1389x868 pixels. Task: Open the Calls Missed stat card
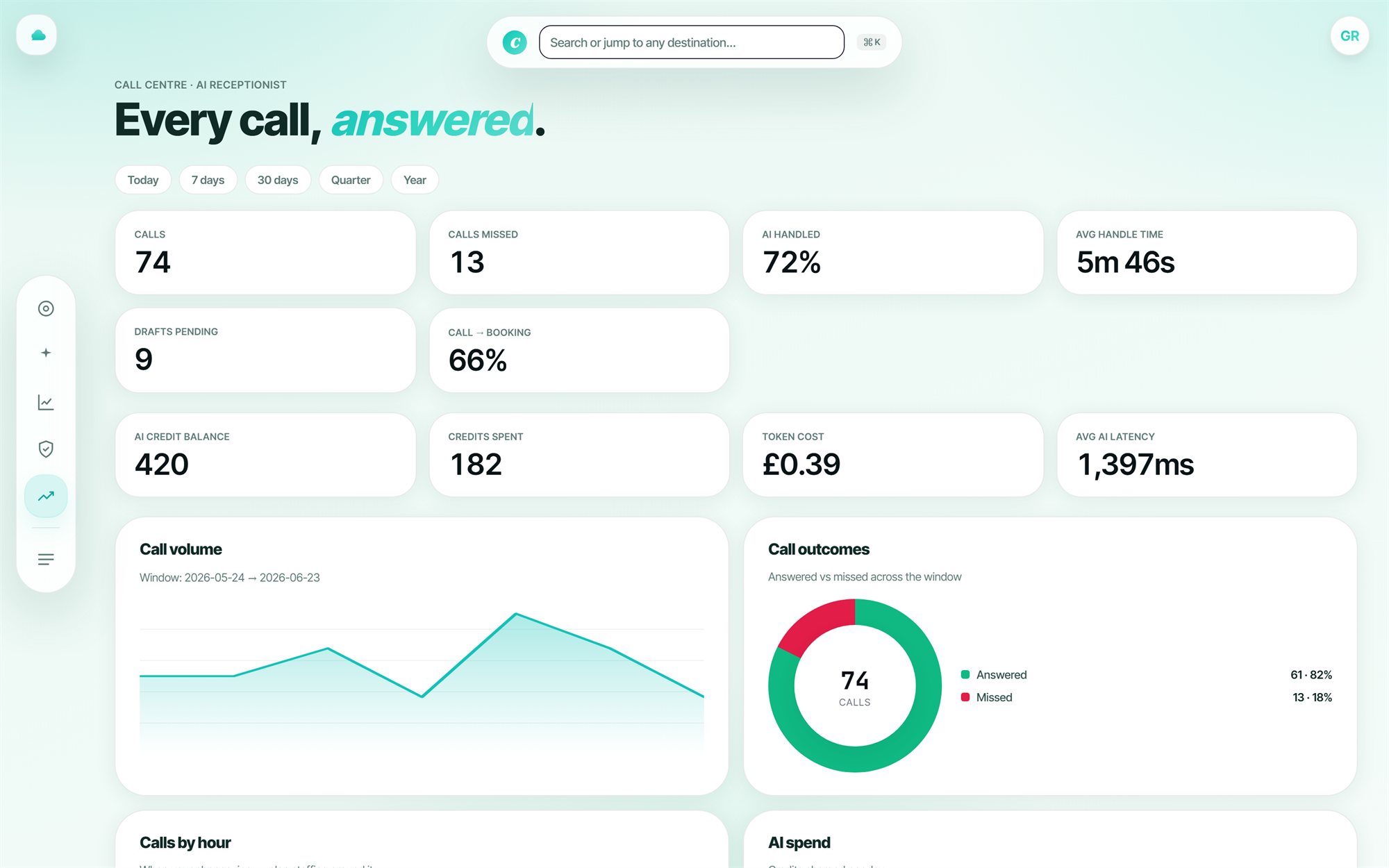(x=579, y=253)
